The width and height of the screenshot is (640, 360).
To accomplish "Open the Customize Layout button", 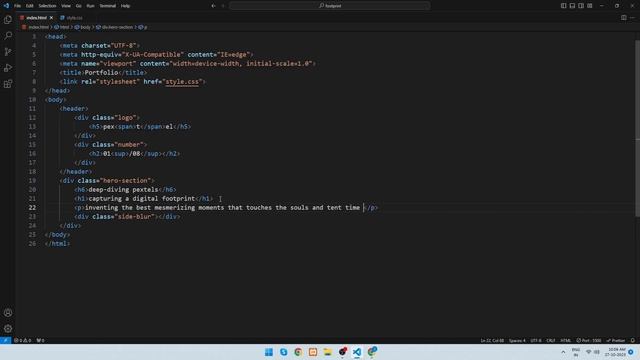I will pos(590,6).
